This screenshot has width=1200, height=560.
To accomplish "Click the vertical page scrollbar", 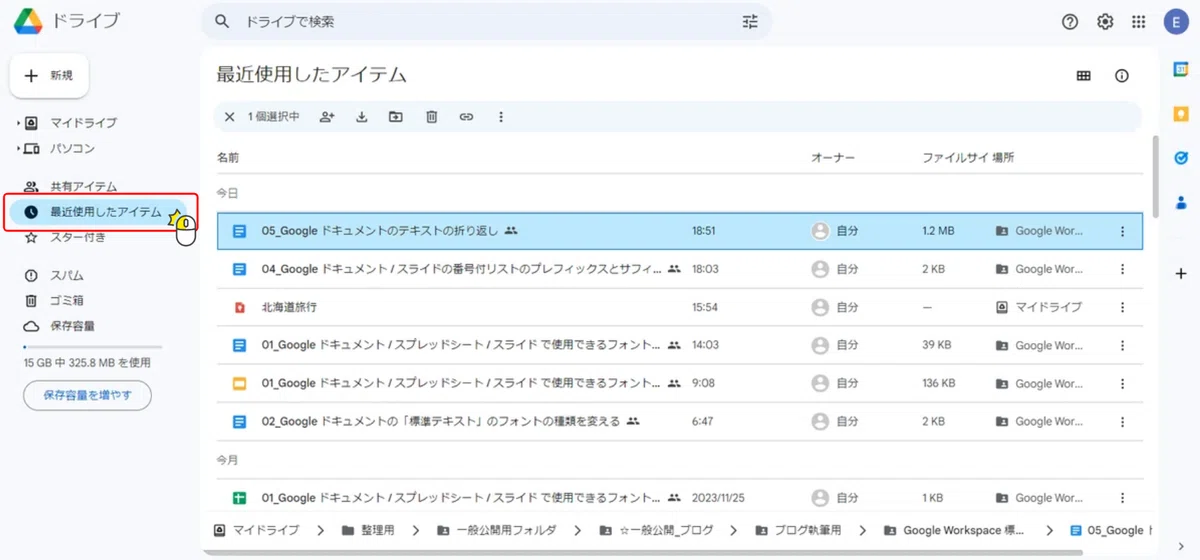I will pos(1155,176).
